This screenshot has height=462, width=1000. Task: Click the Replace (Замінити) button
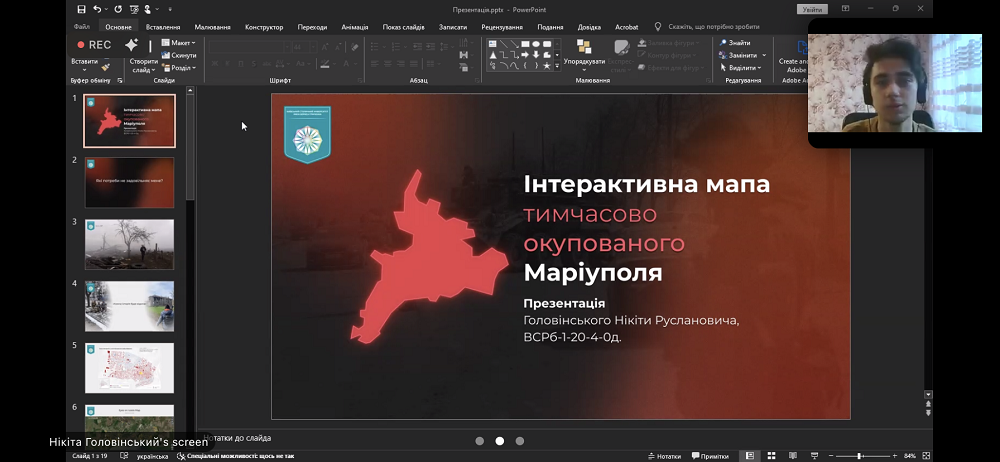click(x=742, y=55)
